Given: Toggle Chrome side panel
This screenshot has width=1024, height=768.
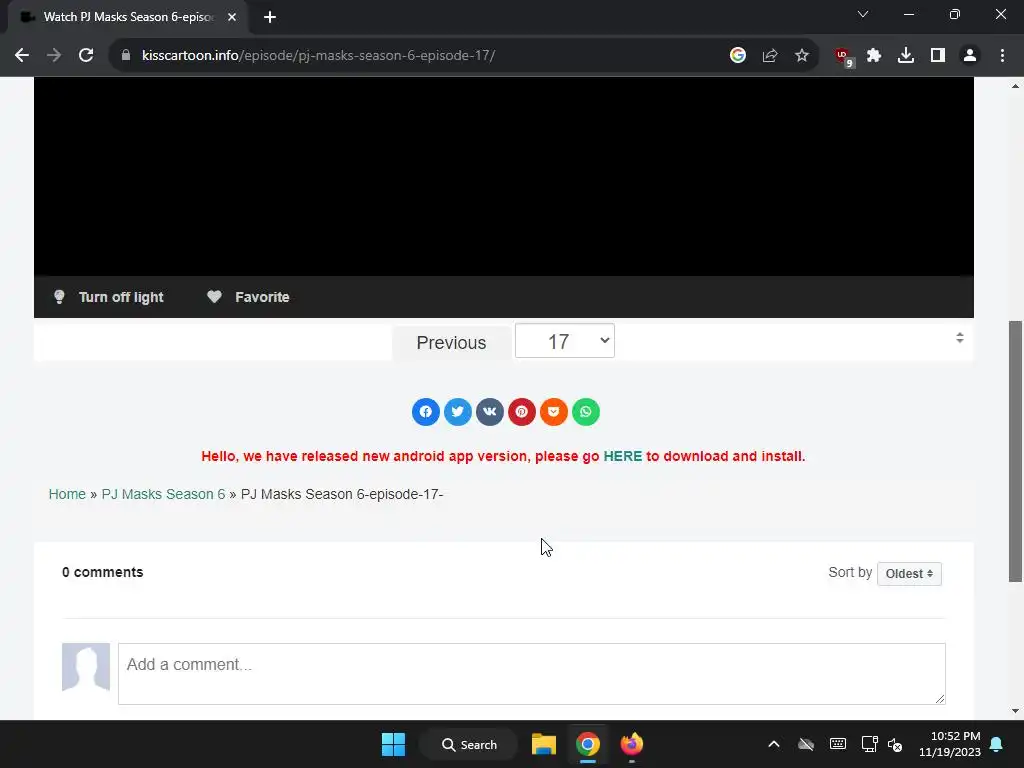Looking at the screenshot, I should point(938,56).
